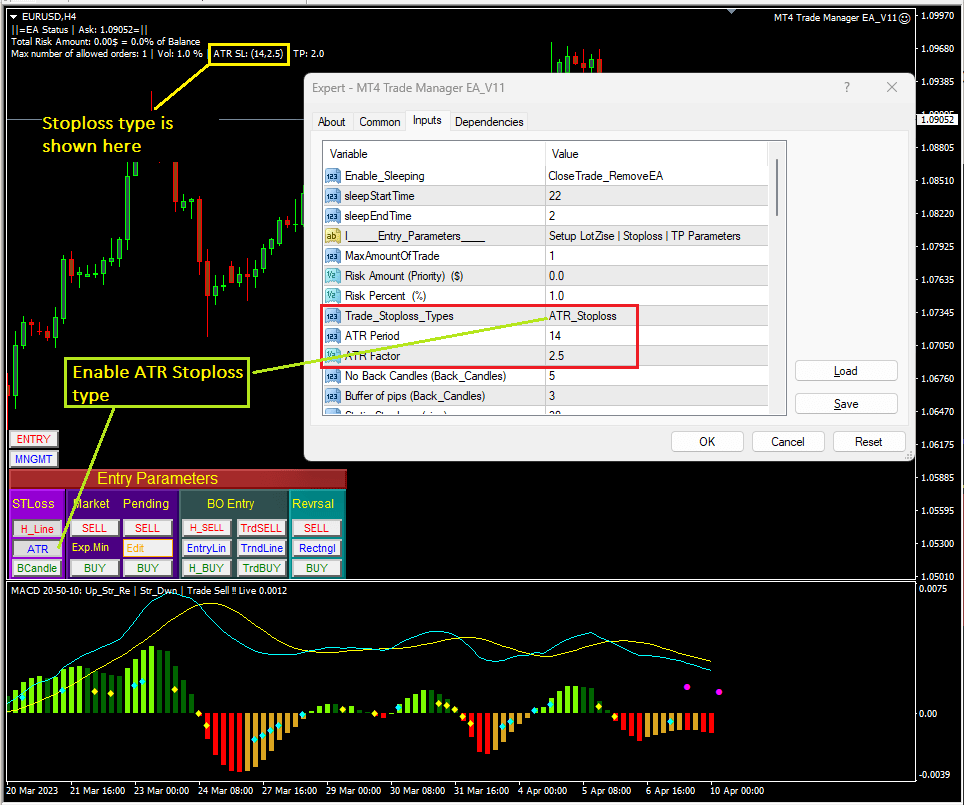Click the Load button
The image size is (964, 805).
845,371
